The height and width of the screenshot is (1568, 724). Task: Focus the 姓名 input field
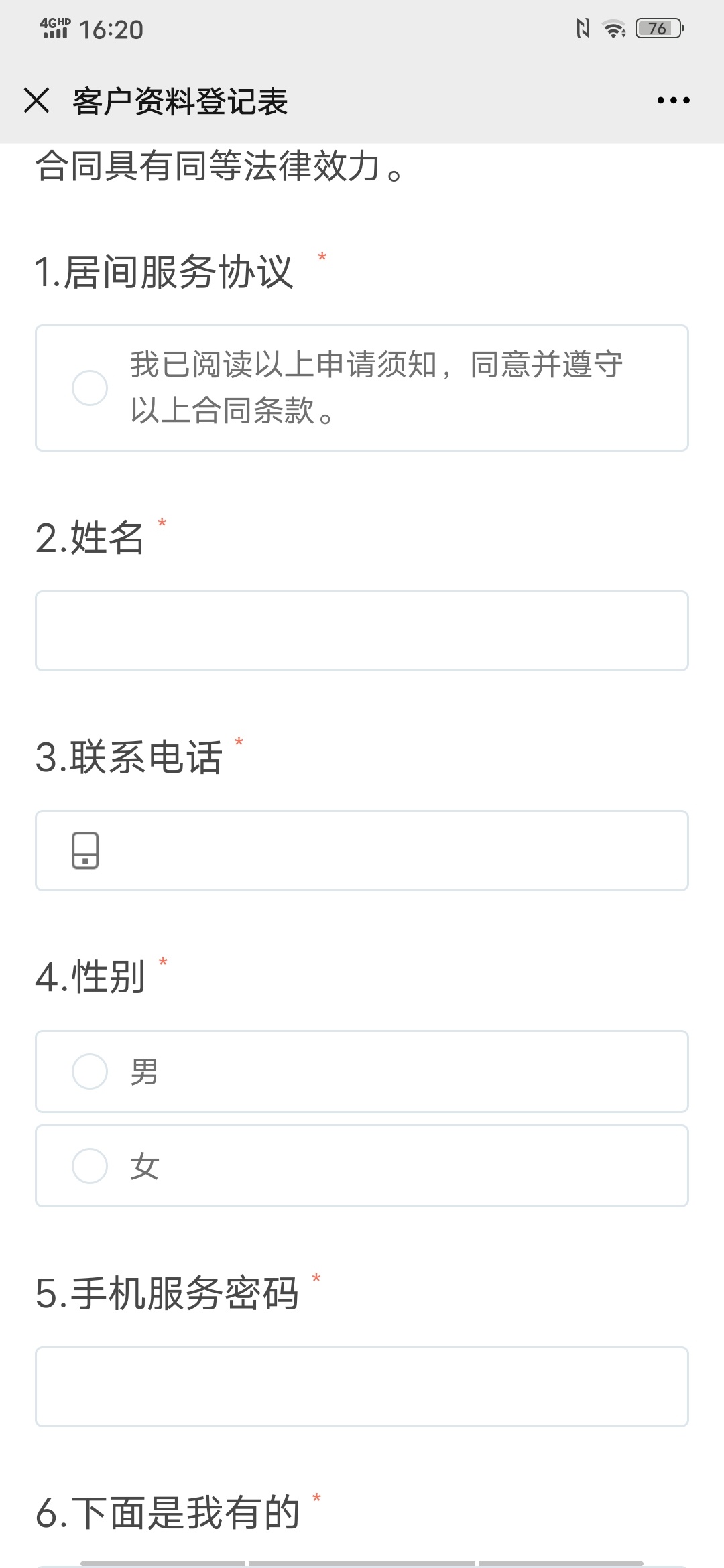pos(362,631)
